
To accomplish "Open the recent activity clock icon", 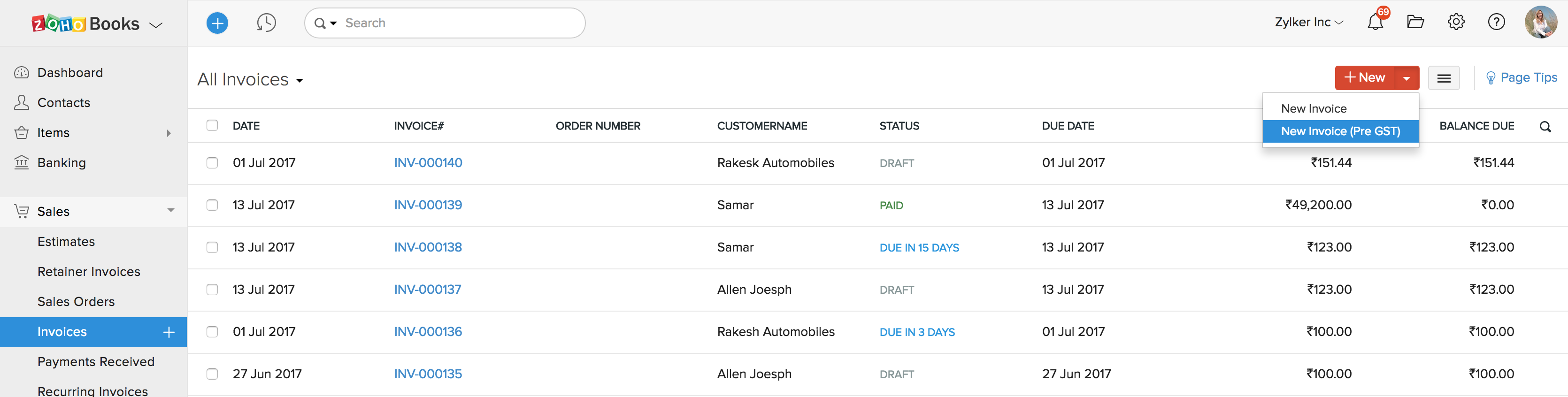I will point(266,23).
